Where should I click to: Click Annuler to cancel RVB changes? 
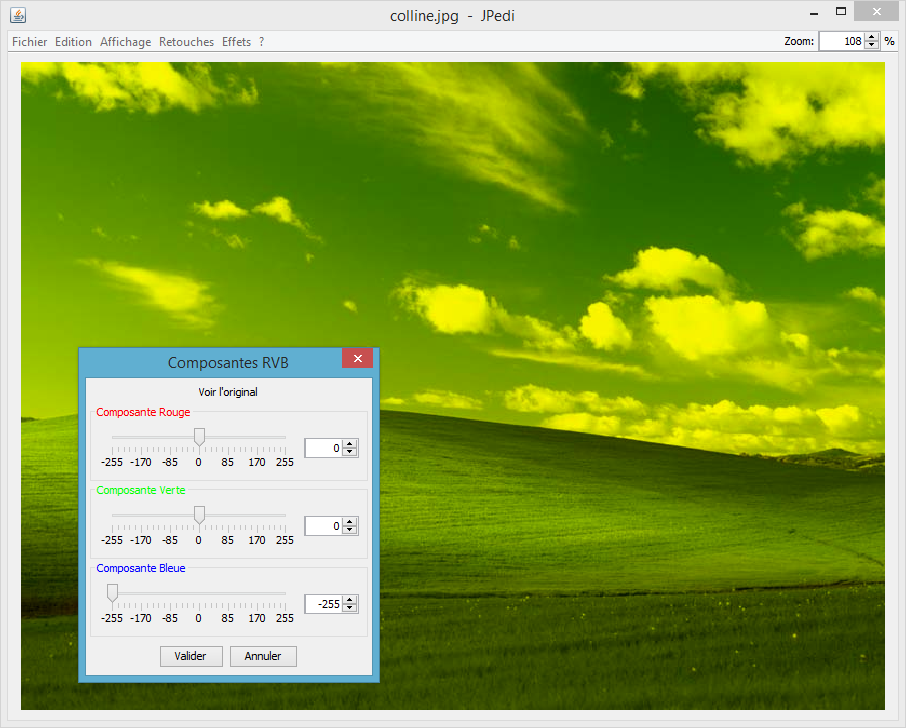pos(263,656)
